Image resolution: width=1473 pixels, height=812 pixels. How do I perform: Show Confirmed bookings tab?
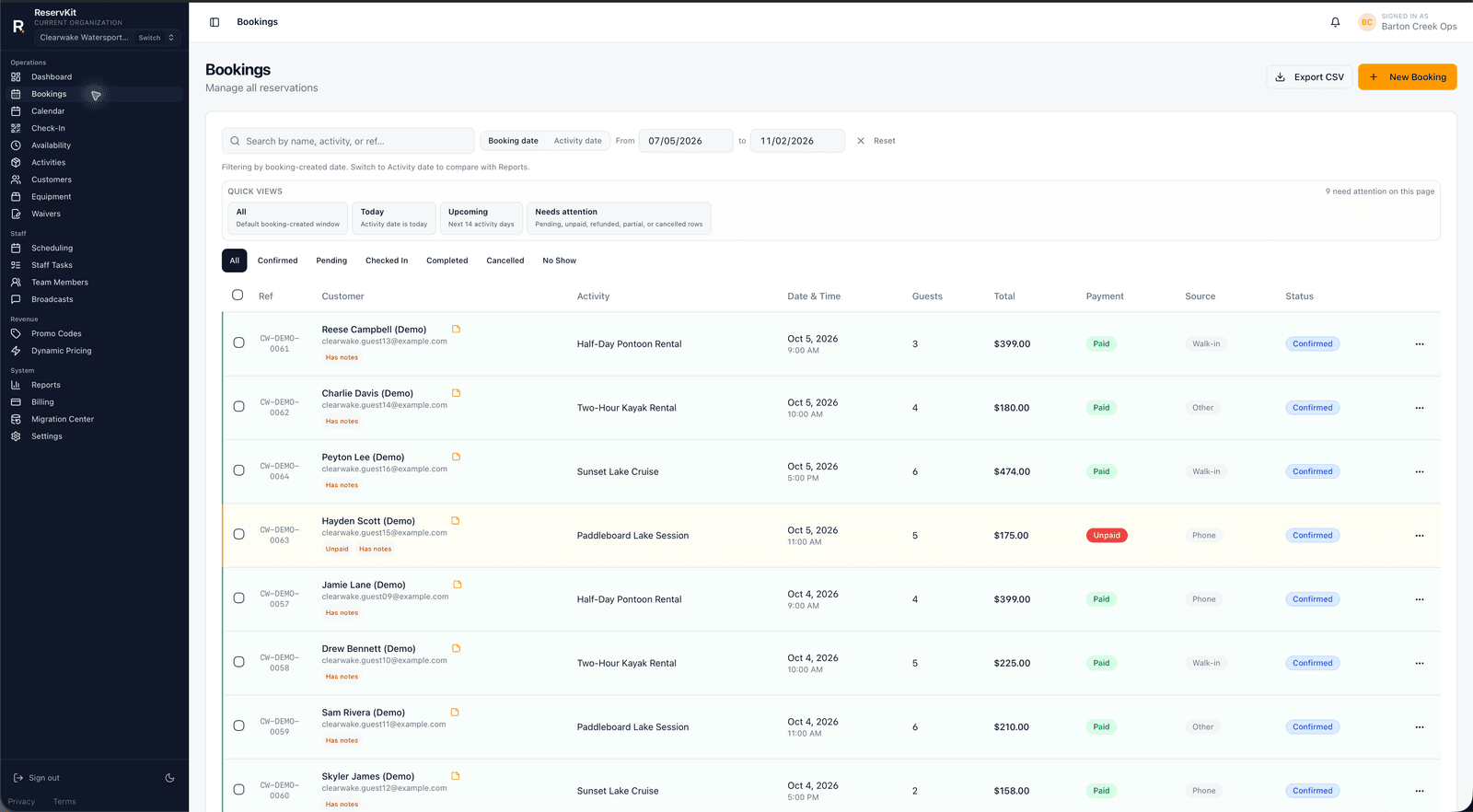point(277,261)
